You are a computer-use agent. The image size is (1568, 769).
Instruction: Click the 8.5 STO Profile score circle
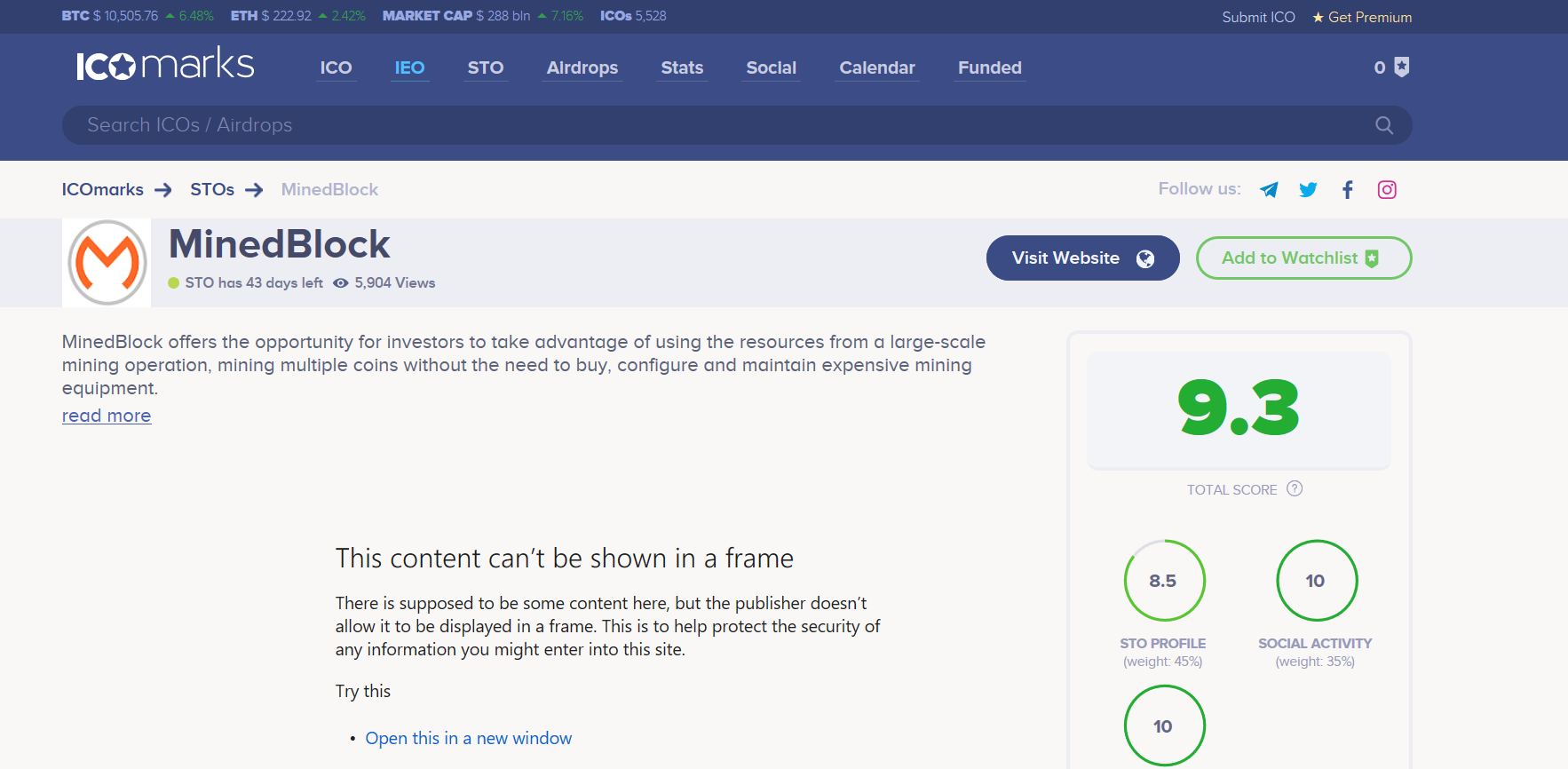pyautogui.click(x=1163, y=581)
